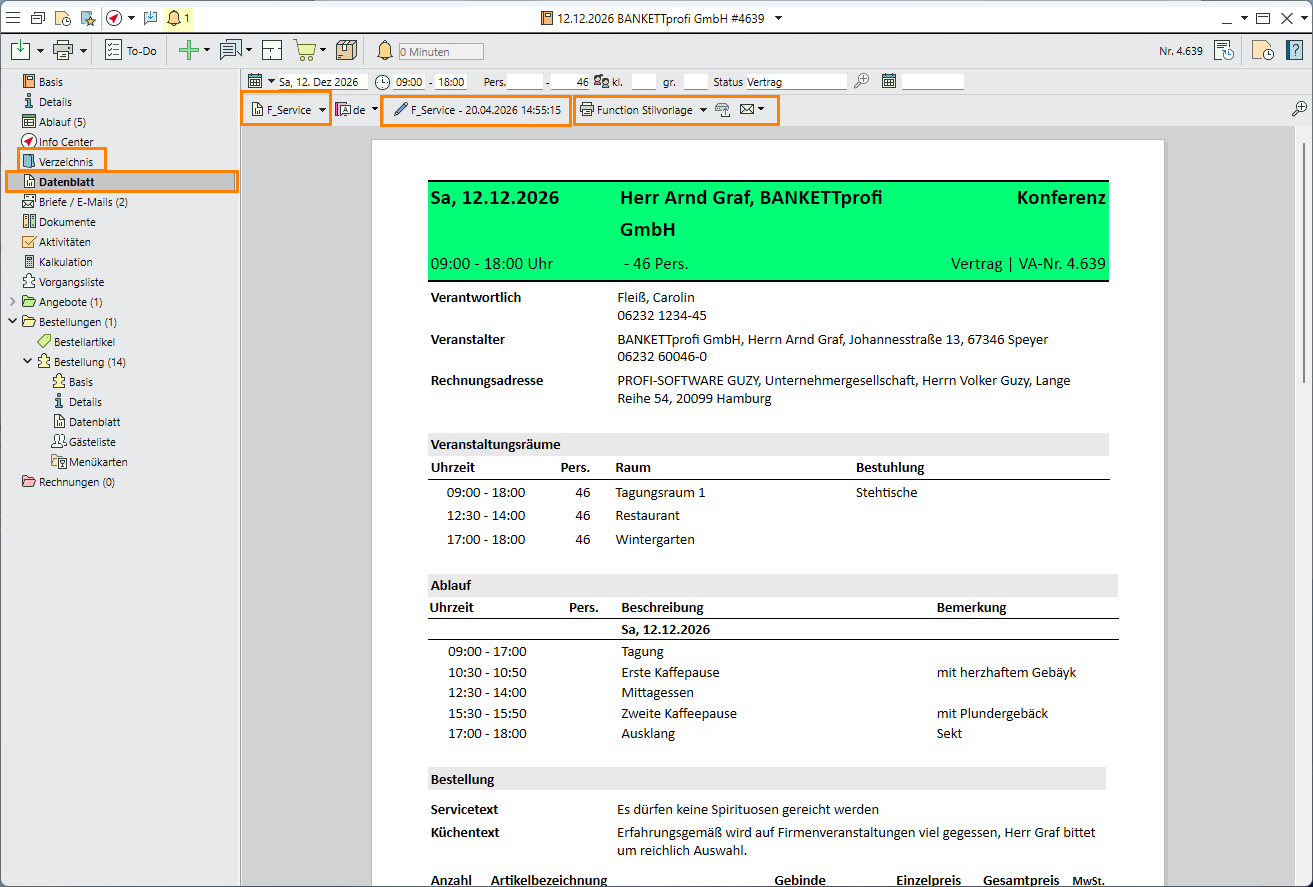Click the 0 Minuten reminder field

(440, 51)
